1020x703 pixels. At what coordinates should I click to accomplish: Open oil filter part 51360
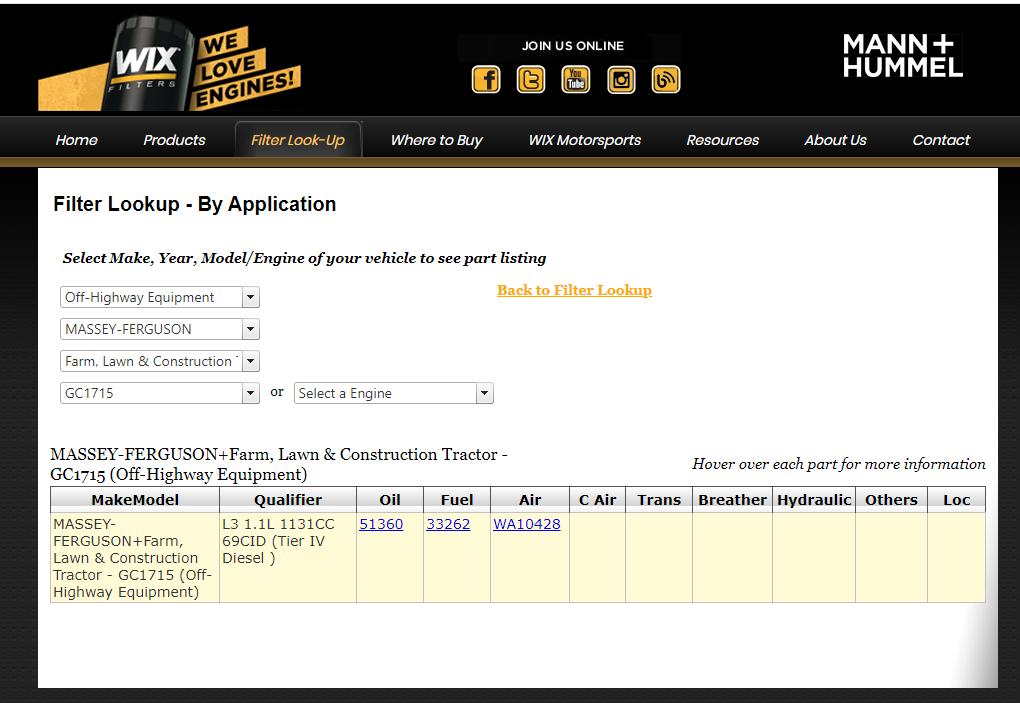[x=381, y=524]
